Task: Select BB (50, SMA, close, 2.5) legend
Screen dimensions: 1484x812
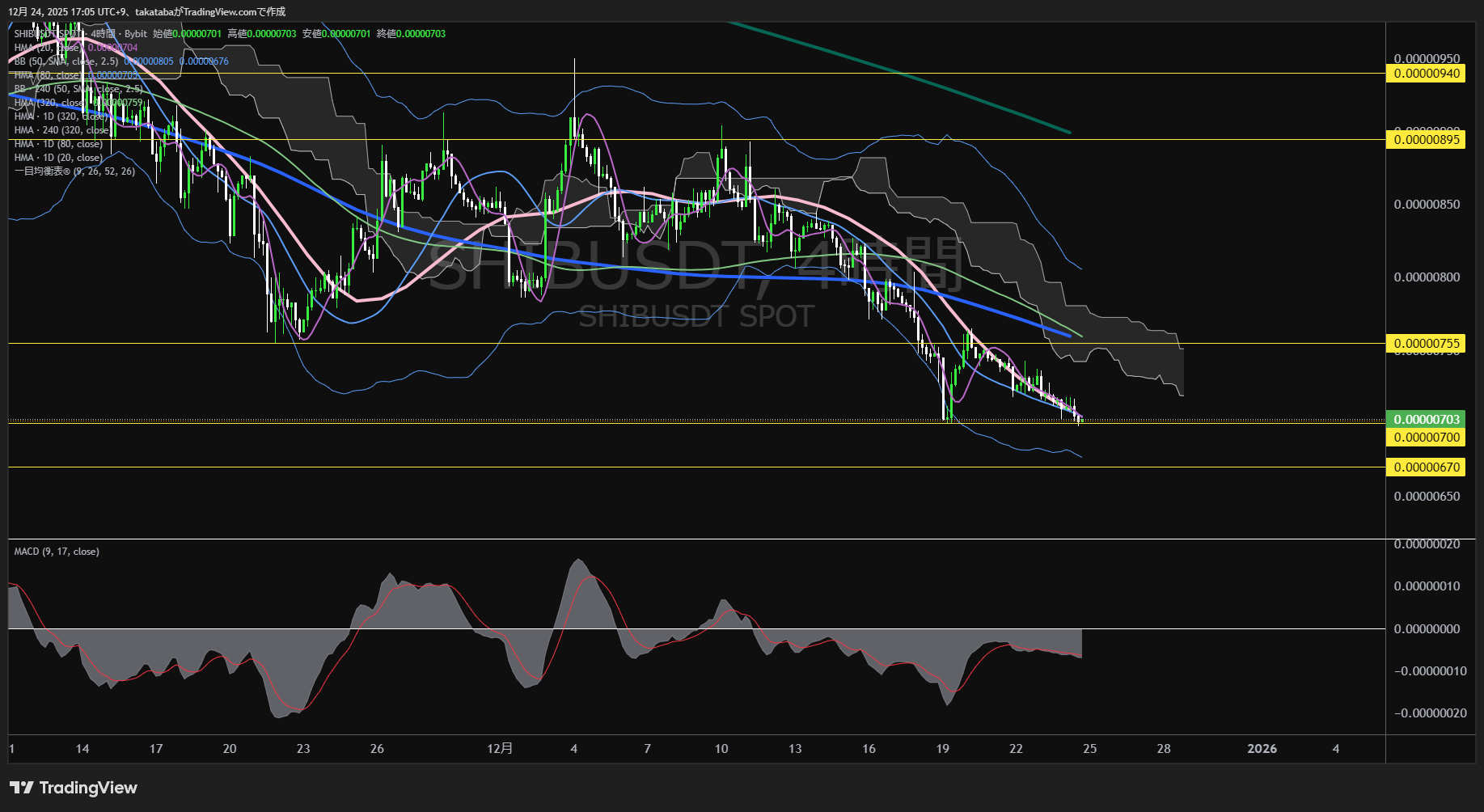Action: click(x=66, y=61)
